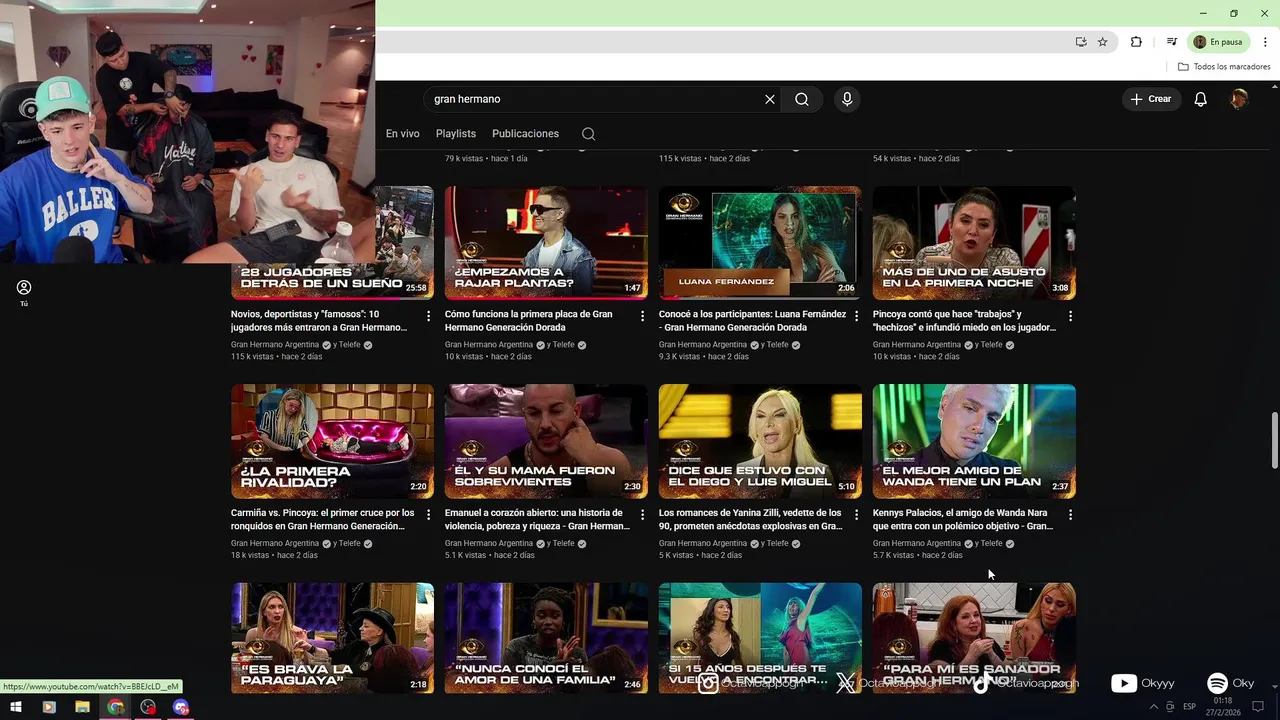1280x720 pixels.
Task: Open title 'Emanuel a corazón abierto'
Action: 537,519
